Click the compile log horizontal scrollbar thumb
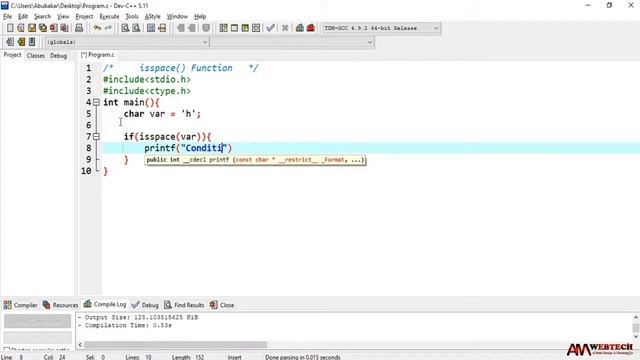This screenshot has width=640, height=360. [x=176, y=345]
